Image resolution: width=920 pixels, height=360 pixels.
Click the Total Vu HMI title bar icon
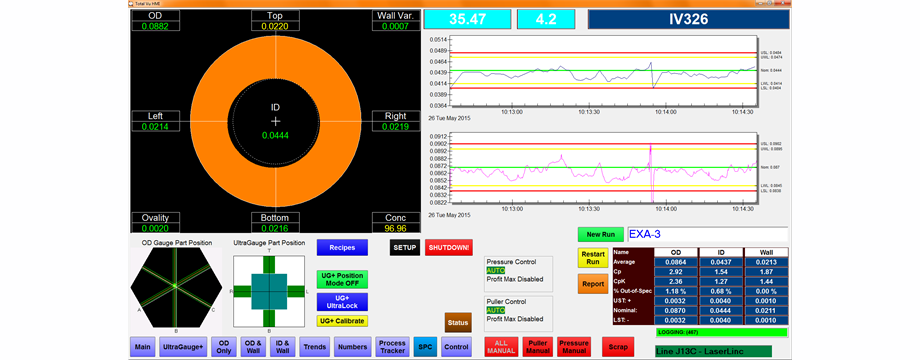131,3
